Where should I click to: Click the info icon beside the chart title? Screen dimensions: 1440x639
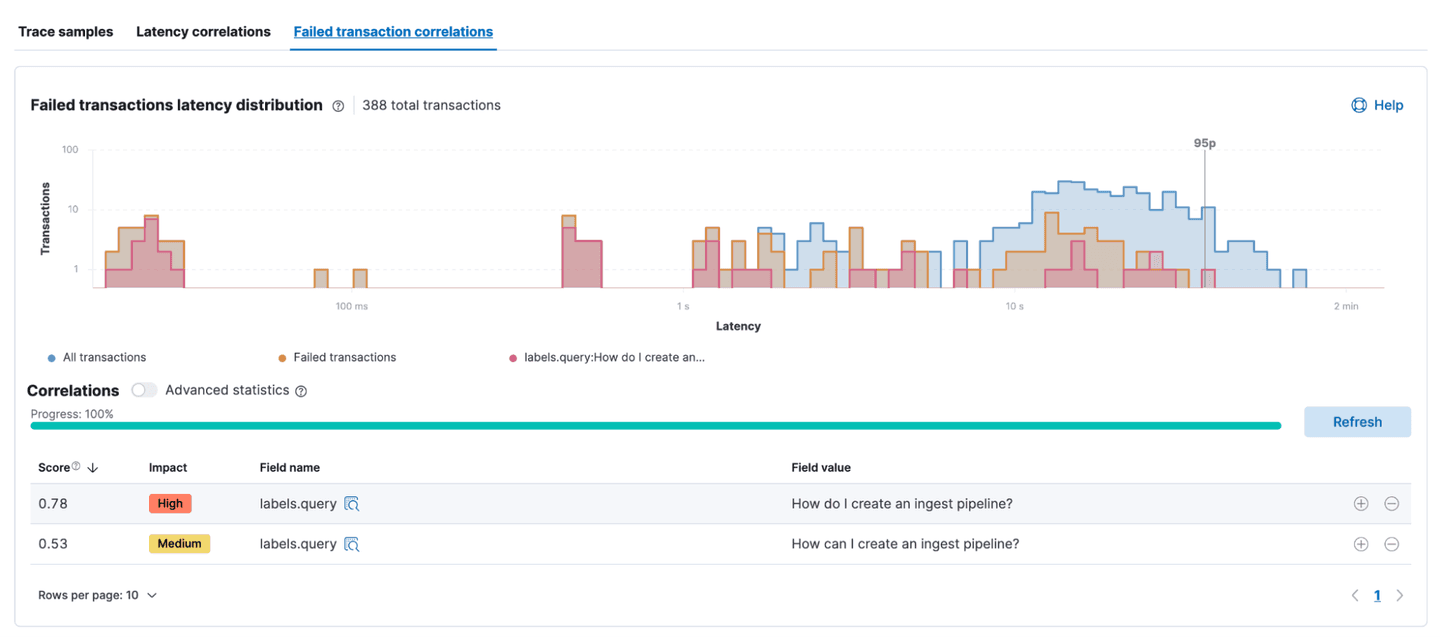[338, 105]
